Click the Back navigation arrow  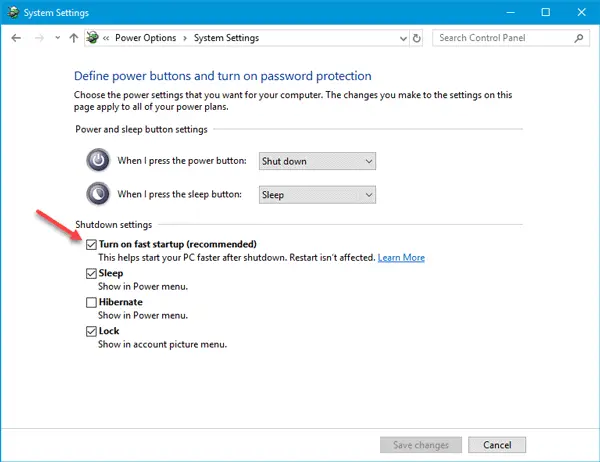click(x=16, y=38)
